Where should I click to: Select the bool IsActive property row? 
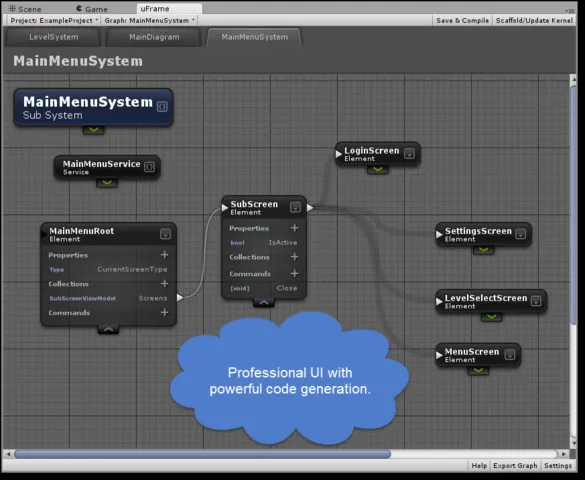pos(264,242)
